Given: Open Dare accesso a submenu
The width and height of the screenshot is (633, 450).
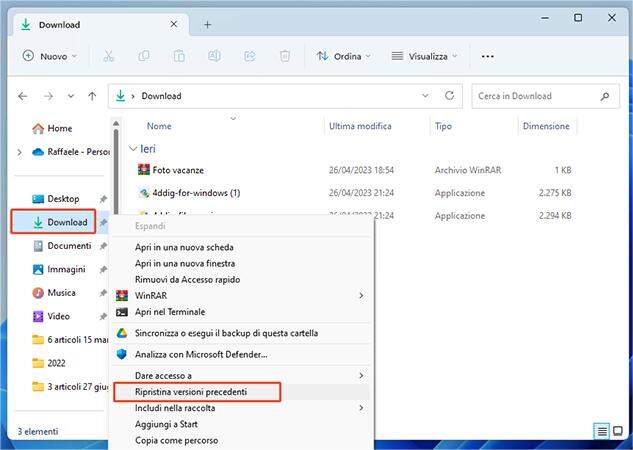Looking at the screenshot, I should pos(361,375).
